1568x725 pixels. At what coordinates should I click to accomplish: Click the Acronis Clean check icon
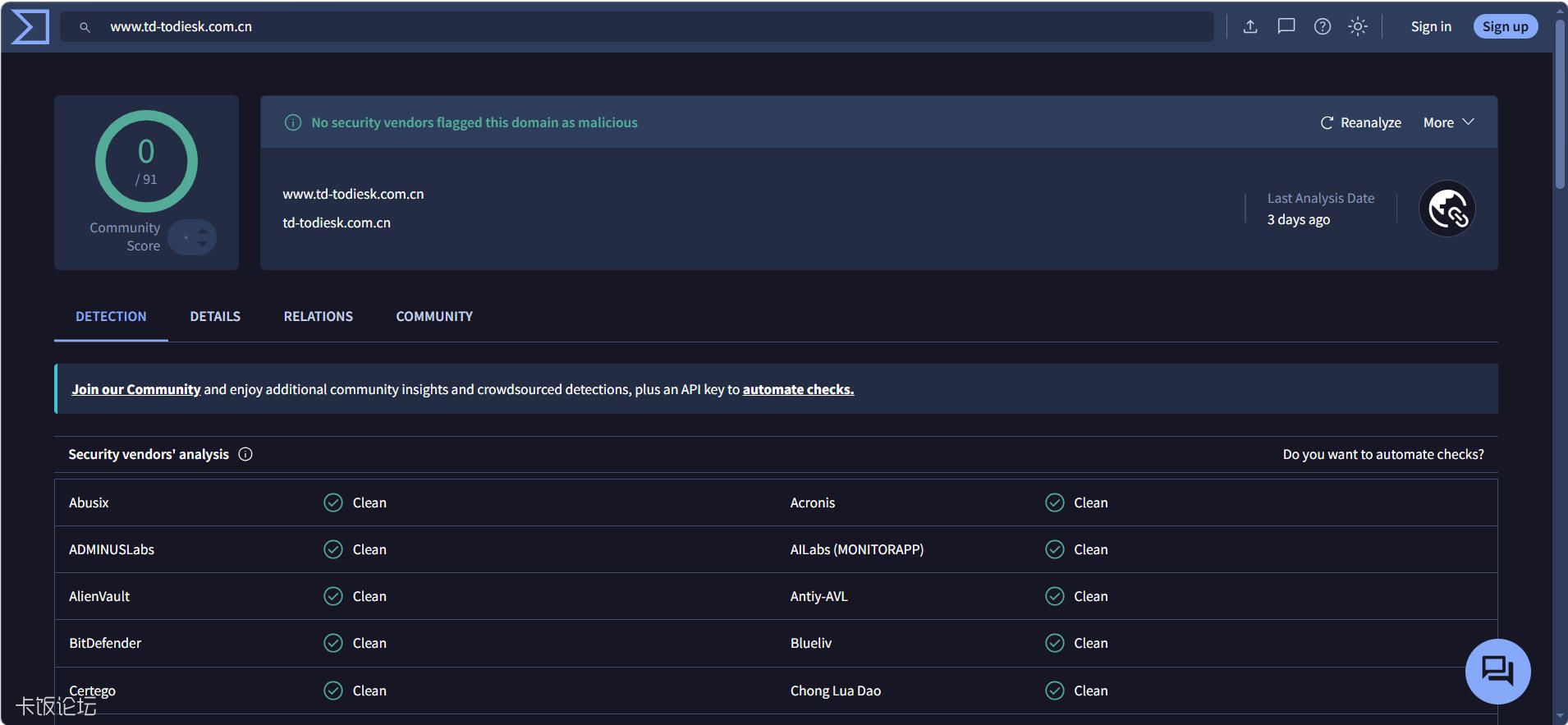(x=1055, y=502)
